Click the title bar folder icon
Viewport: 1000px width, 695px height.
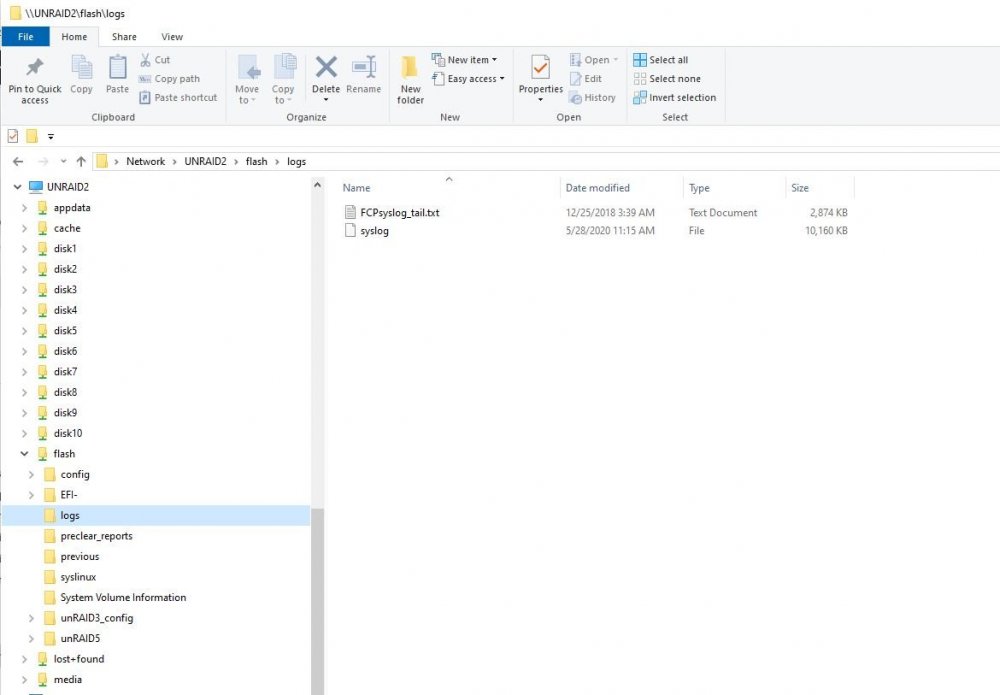click(x=15, y=13)
